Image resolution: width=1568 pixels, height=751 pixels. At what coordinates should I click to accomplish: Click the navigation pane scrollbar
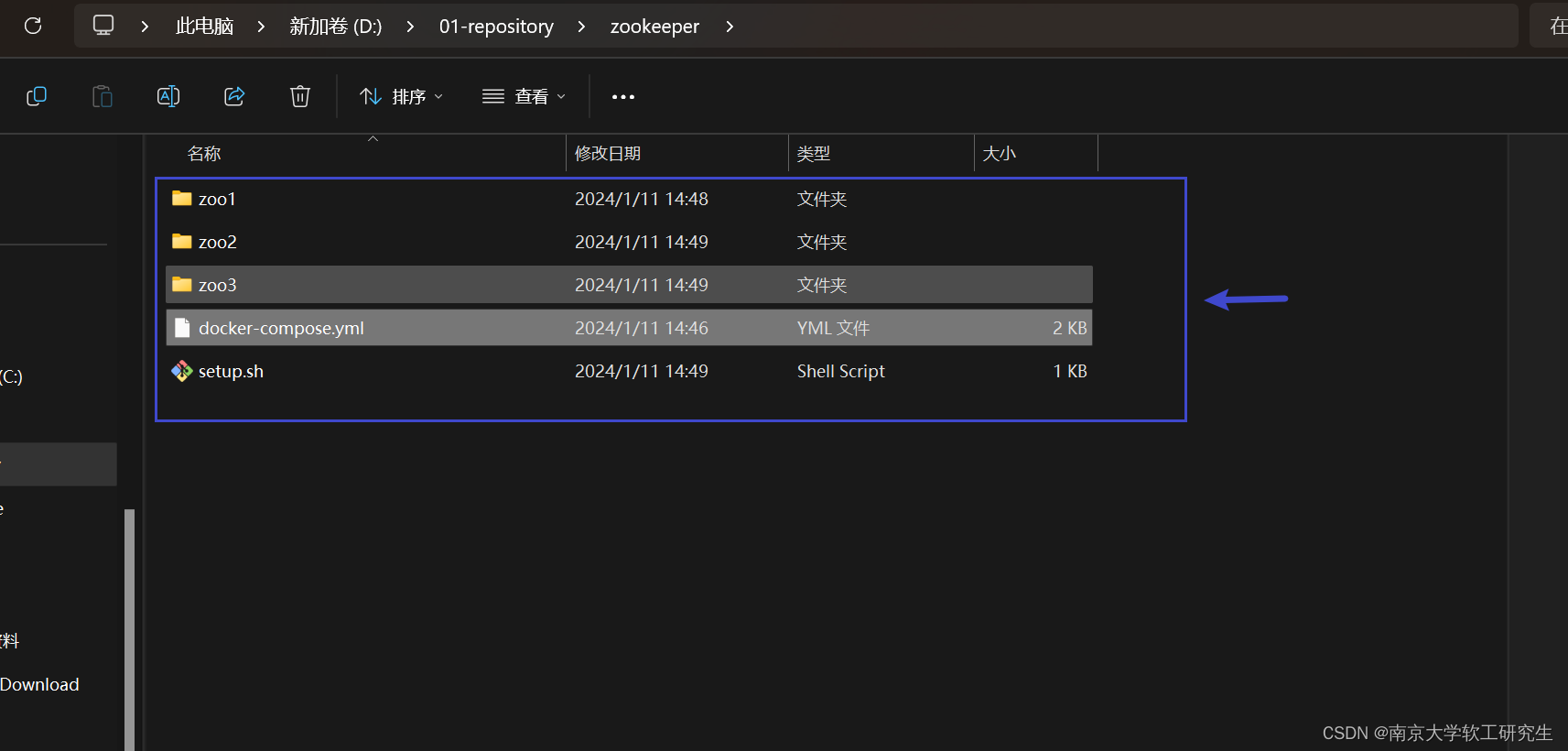(x=129, y=629)
